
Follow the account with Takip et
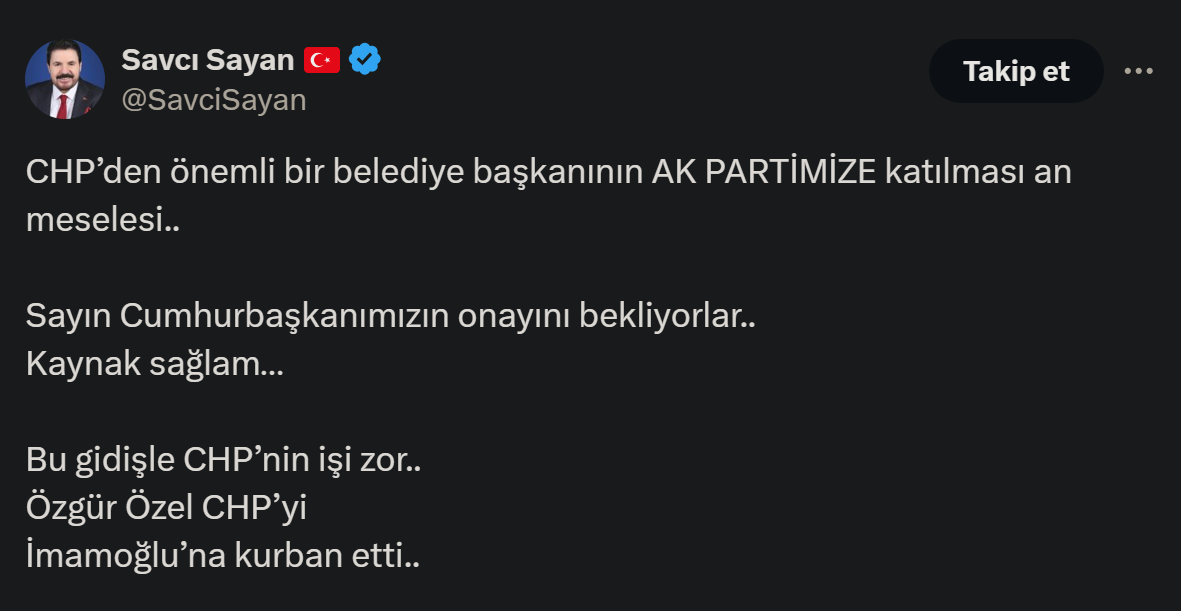[1016, 72]
